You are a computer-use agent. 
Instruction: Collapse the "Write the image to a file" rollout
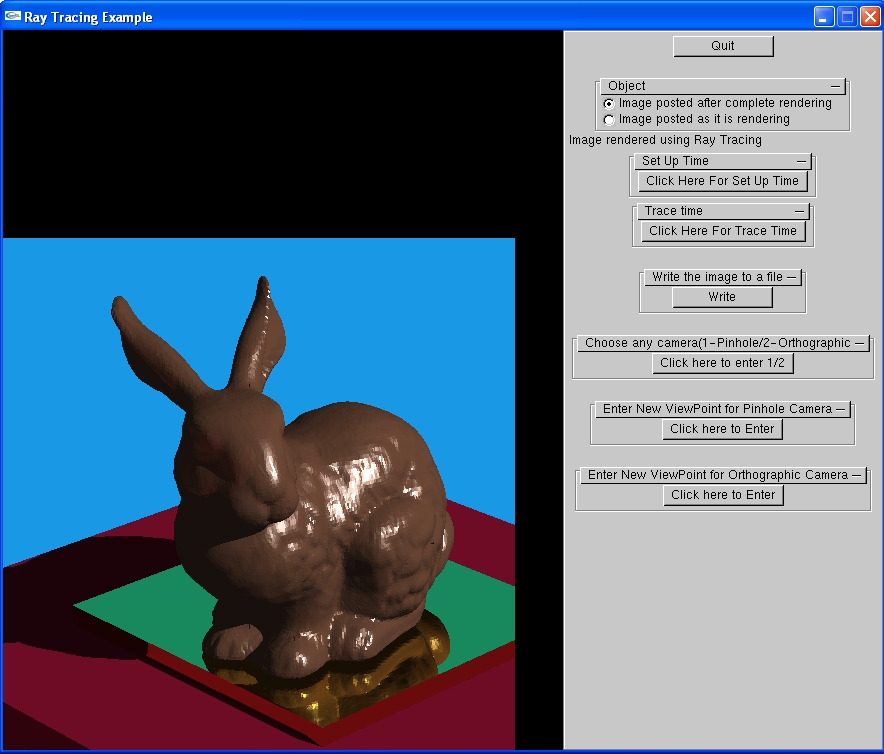pos(723,277)
